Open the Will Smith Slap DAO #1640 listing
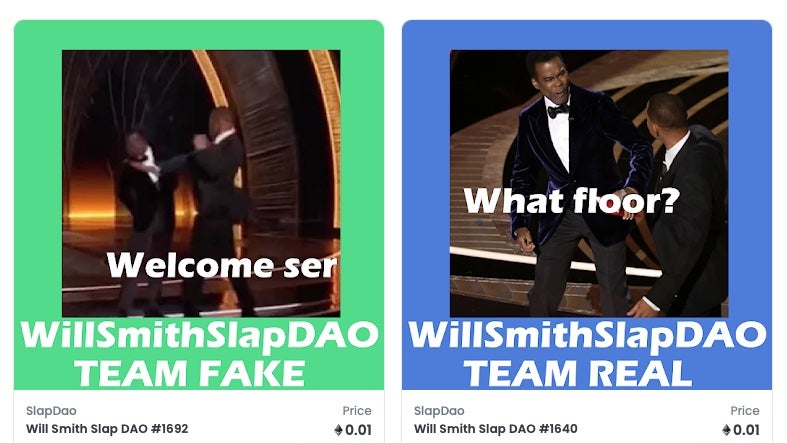This screenshot has height=443, width=787. tap(495, 429)
